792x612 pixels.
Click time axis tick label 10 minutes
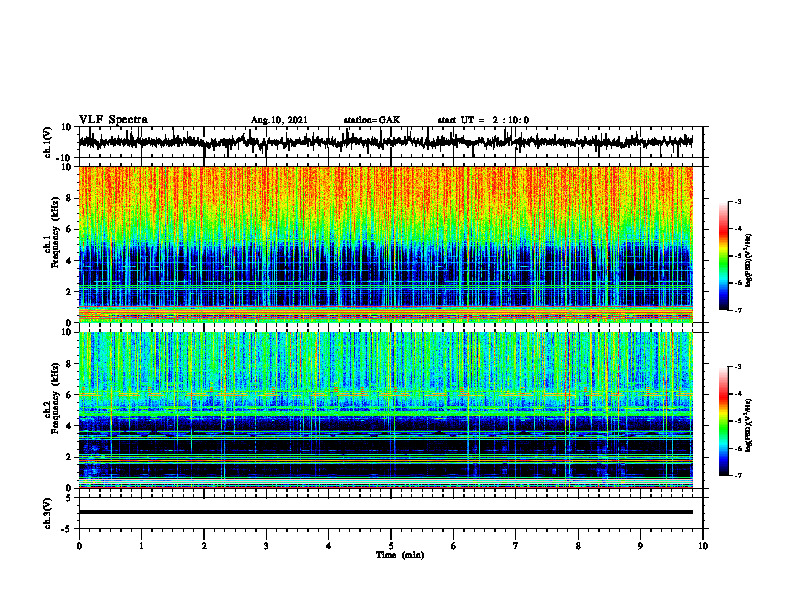(x=703, y=546)
